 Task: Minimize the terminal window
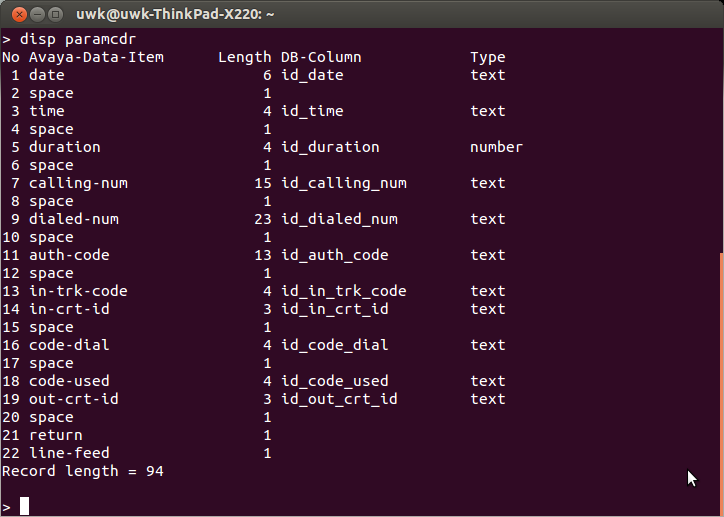35,14
